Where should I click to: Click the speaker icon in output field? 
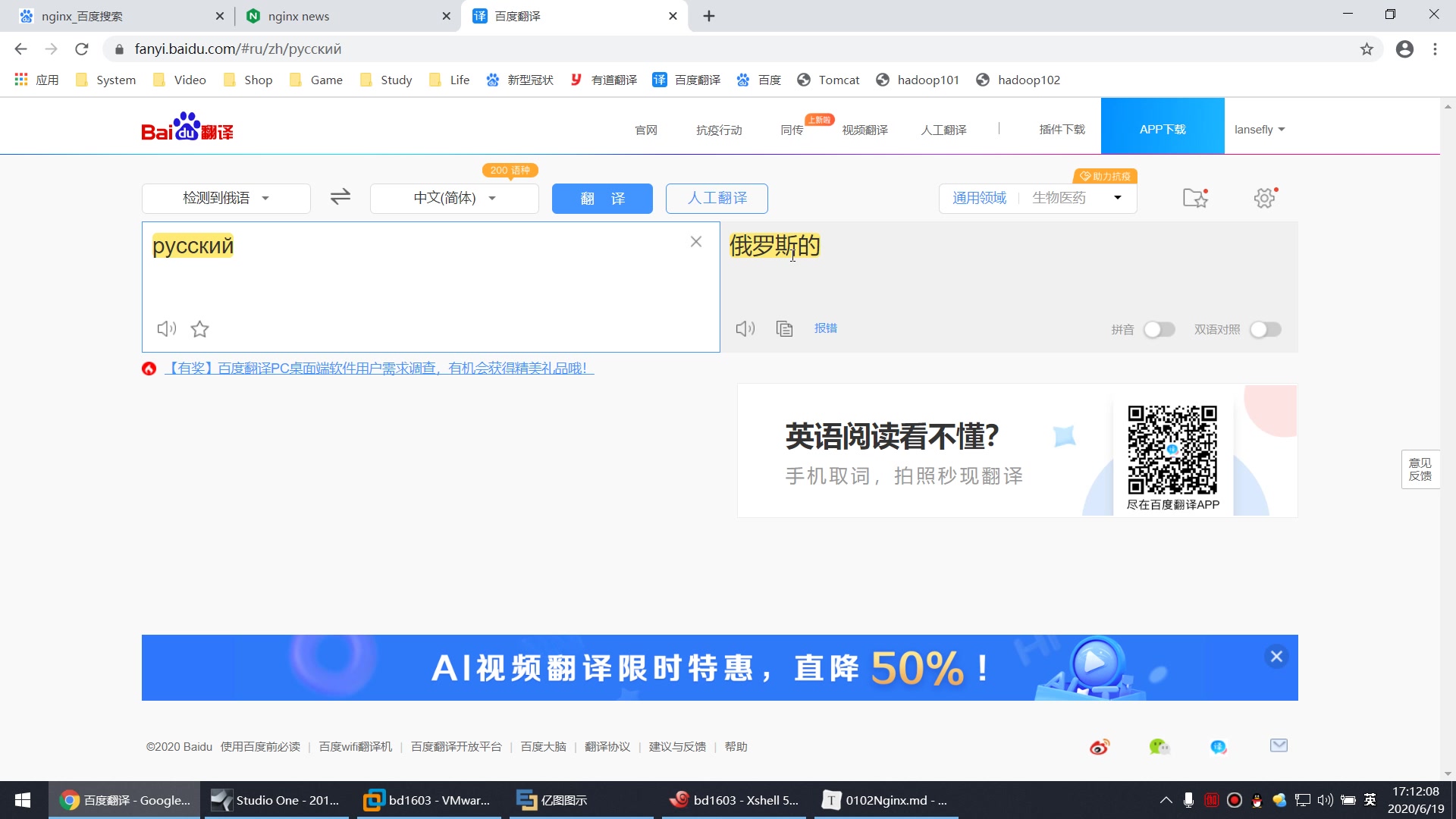(746, 328)
